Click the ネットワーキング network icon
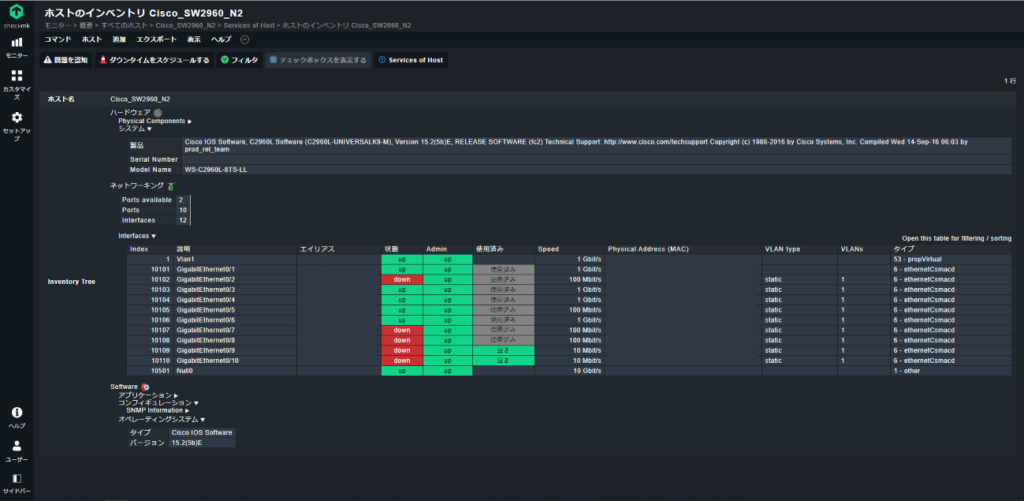Screen dimensions: 1024x501 click(170, 186)
